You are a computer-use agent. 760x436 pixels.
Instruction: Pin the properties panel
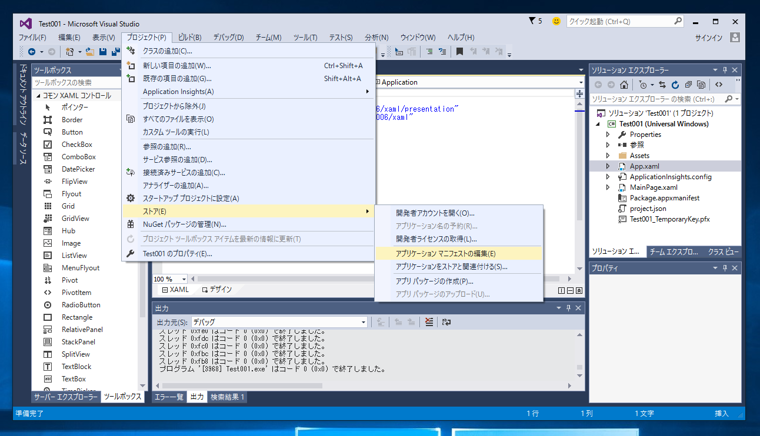[725, 268]
